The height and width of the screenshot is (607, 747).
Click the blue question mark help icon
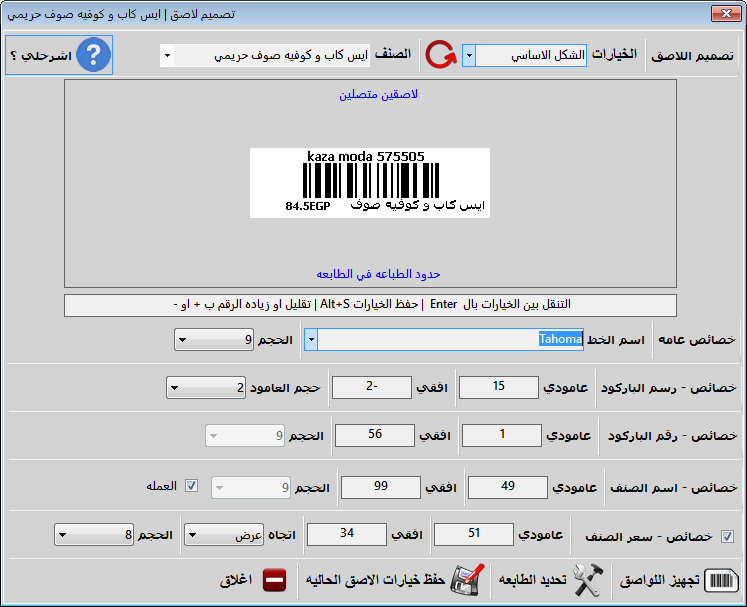pos(93,55)
